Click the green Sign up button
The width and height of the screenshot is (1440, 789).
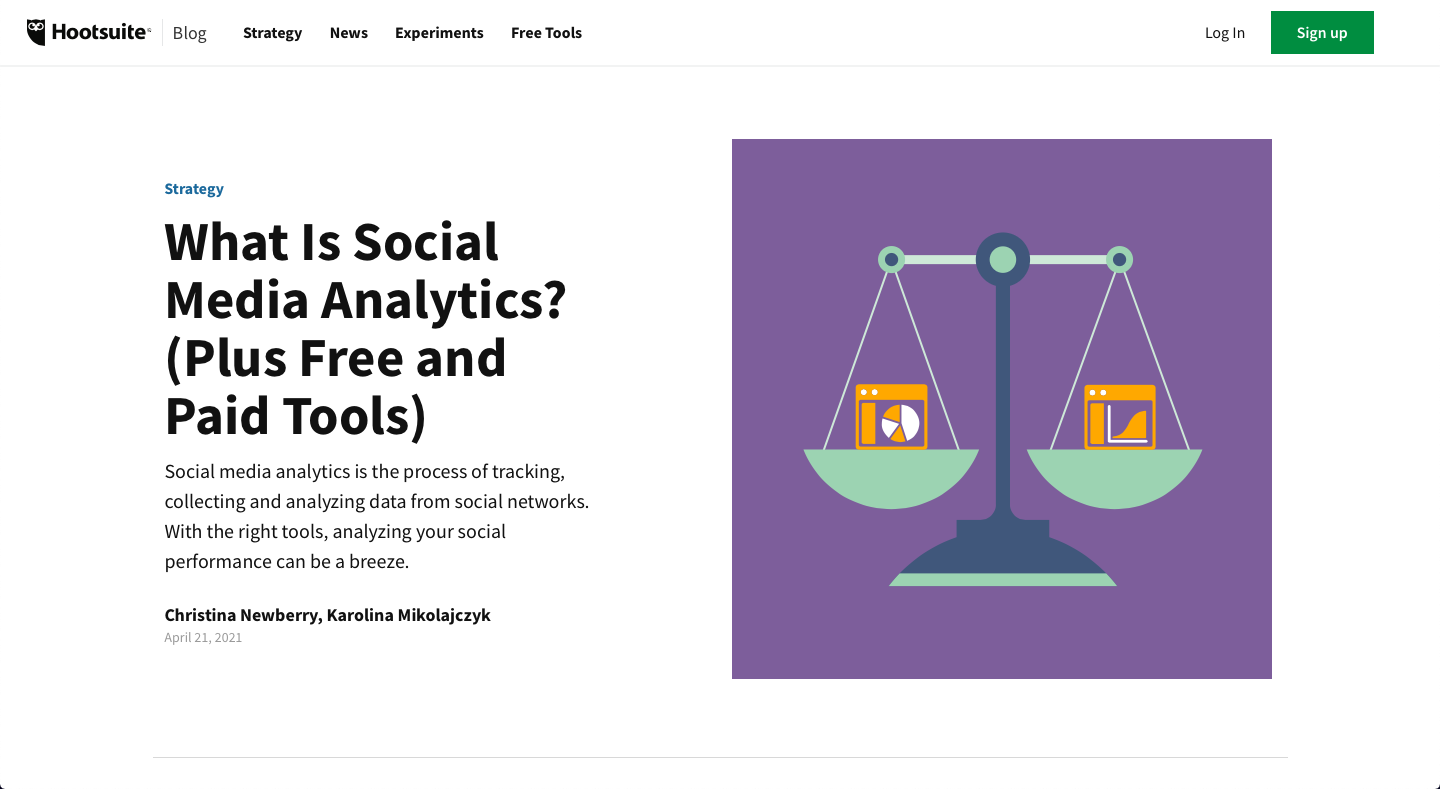(1322, 33)
